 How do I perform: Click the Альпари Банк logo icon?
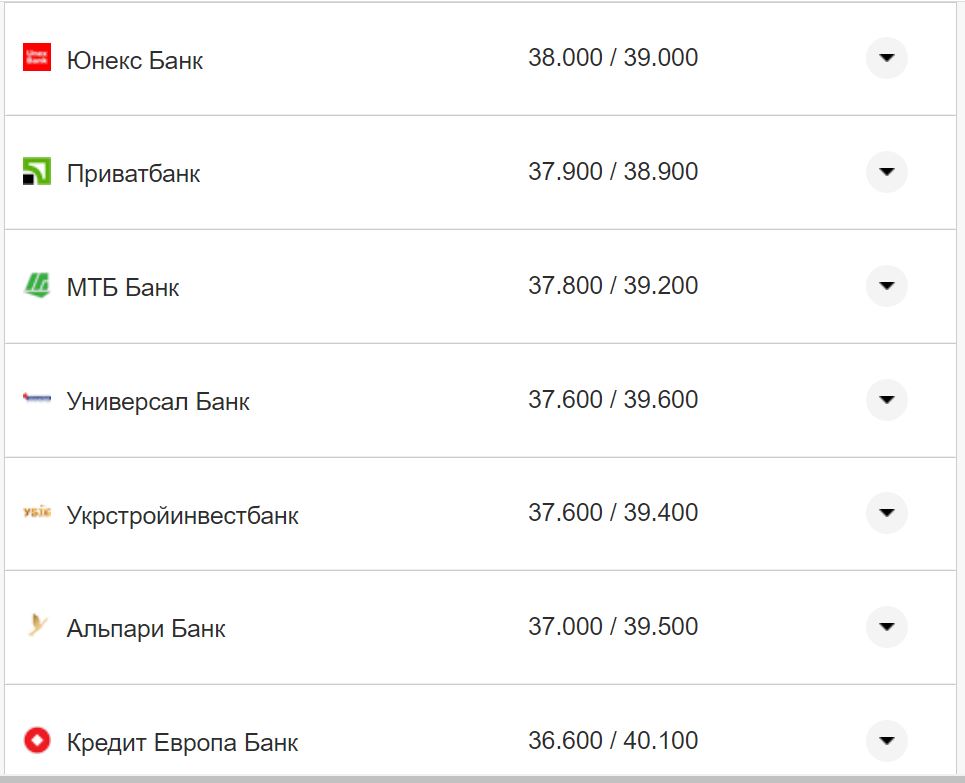tap(36, 627)
